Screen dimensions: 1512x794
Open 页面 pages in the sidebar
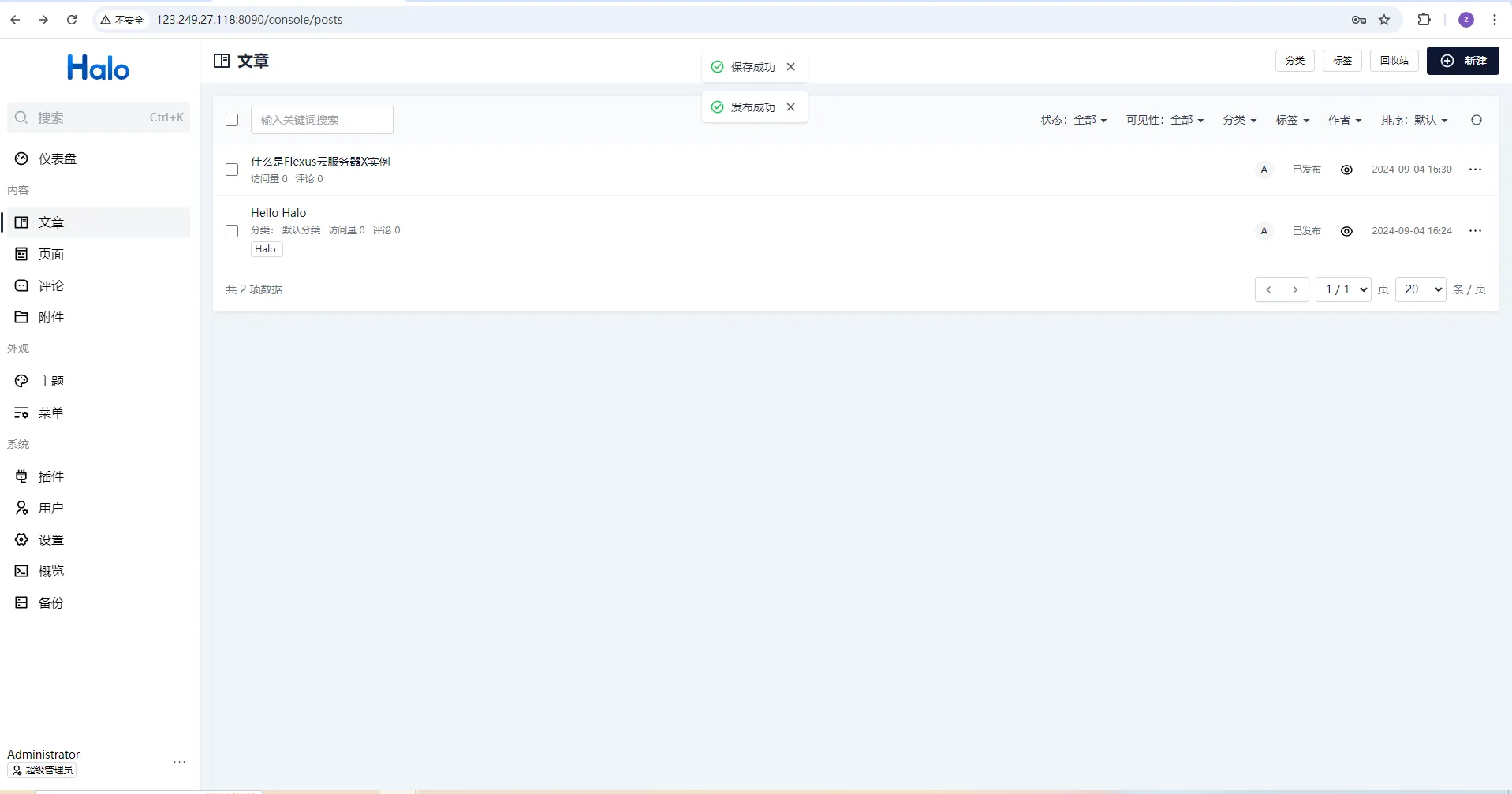click(x=99, y=254)
